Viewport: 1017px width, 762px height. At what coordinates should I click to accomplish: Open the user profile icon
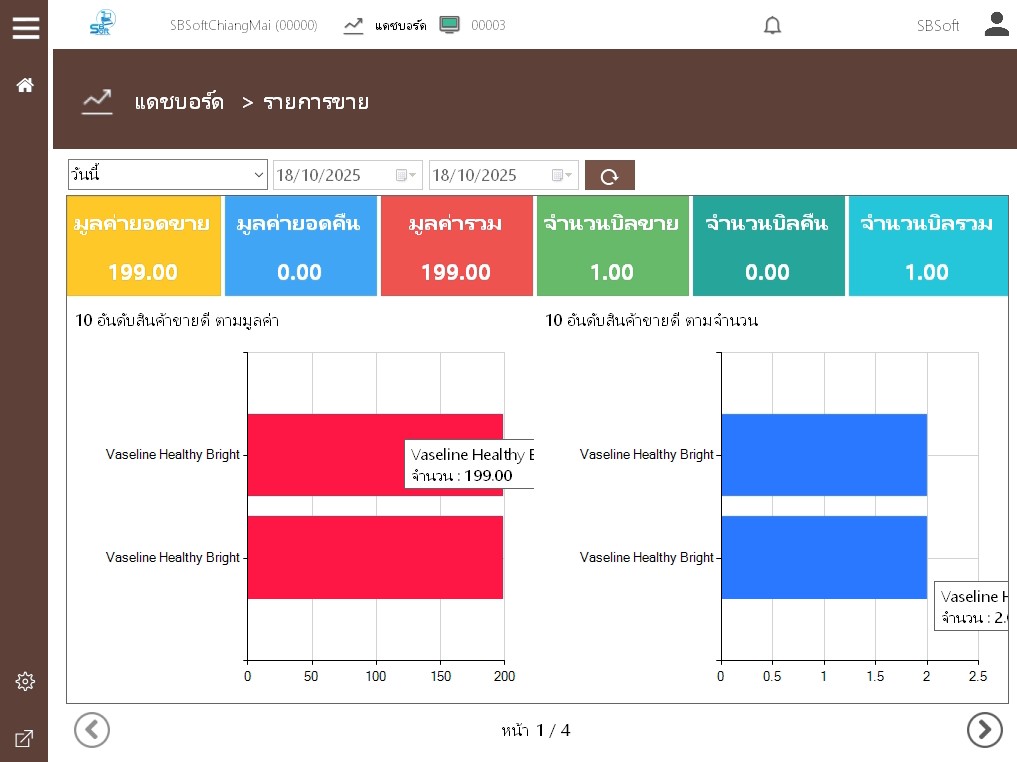(996, 25)
